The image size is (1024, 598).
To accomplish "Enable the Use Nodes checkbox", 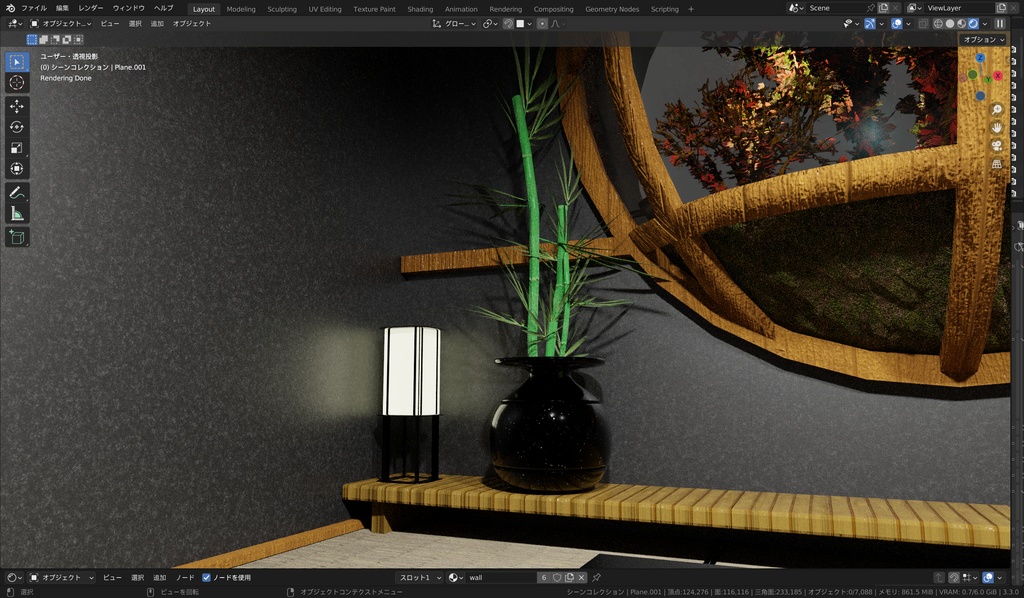I will pyautogui.click(x=206, y=578).
